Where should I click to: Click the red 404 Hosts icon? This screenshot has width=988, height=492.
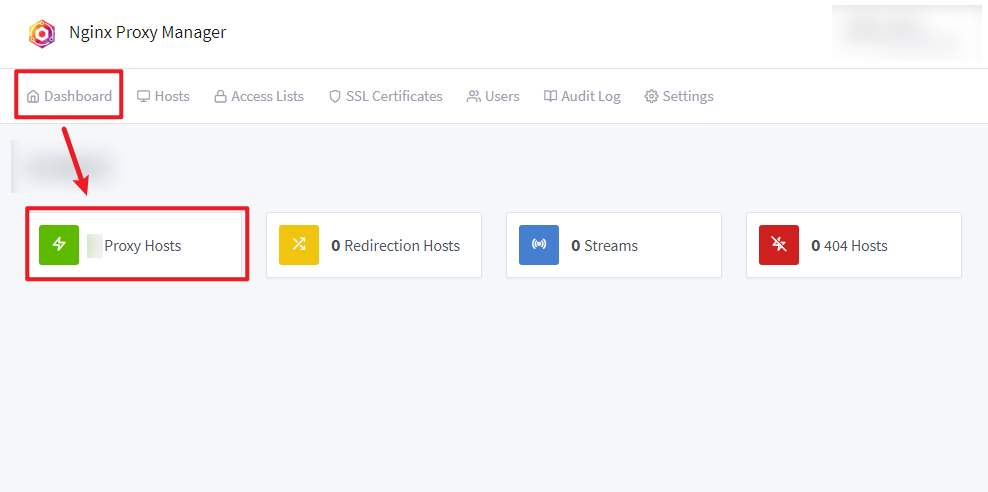(x=779, y=245)
